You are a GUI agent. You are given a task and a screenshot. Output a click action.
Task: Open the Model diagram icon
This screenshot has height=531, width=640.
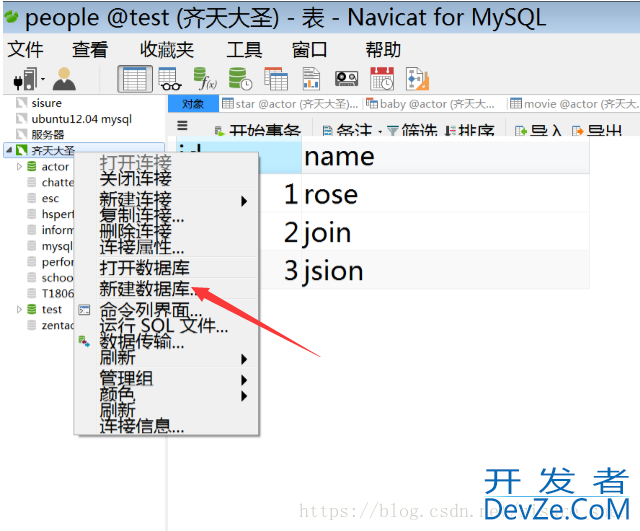(417, 79)
